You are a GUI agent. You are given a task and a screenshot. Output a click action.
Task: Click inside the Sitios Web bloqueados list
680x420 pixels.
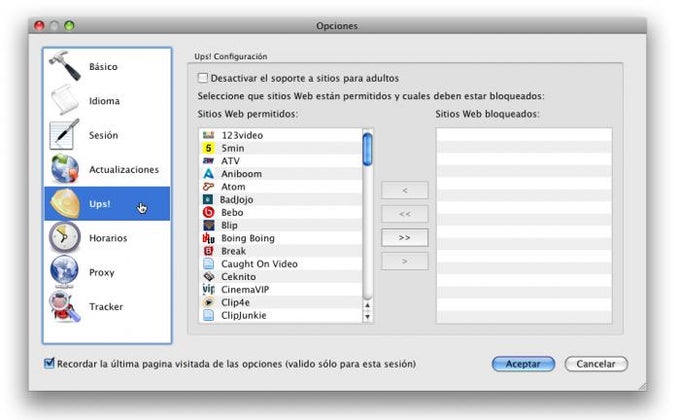524,225
